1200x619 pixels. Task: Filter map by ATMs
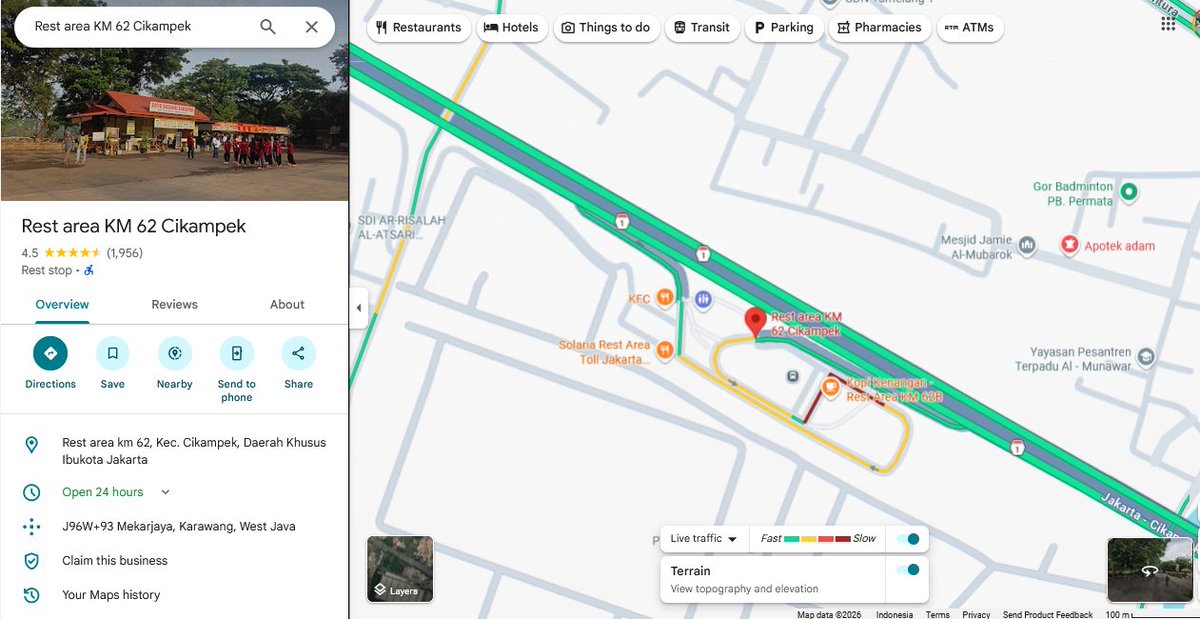pos(969,28)
